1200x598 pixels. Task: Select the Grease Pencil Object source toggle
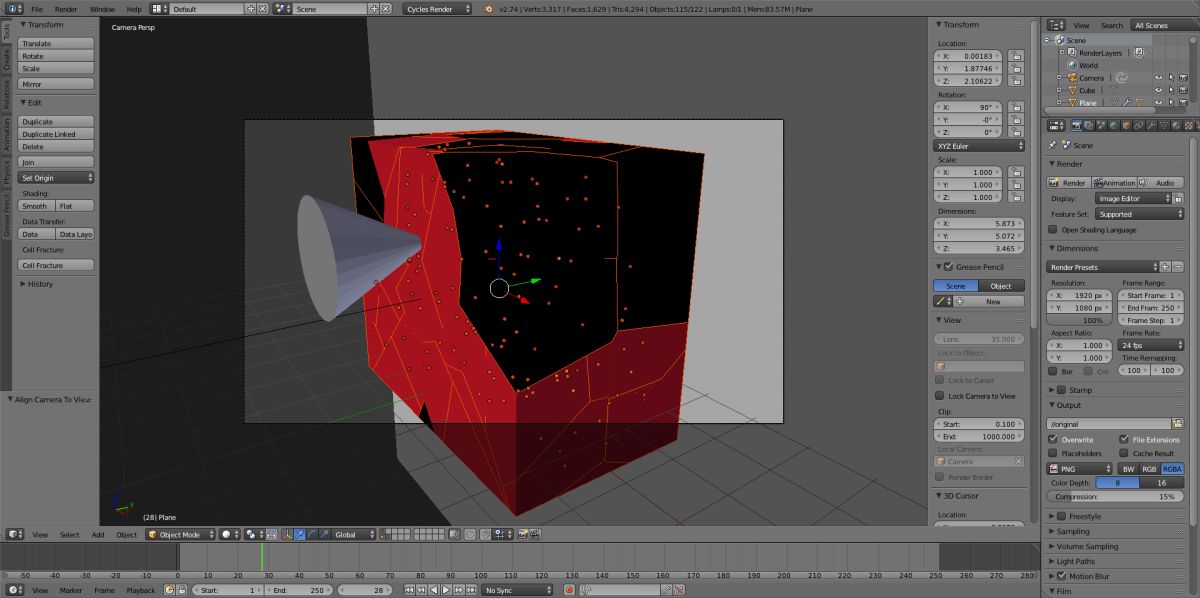[x=1001, y=286]
